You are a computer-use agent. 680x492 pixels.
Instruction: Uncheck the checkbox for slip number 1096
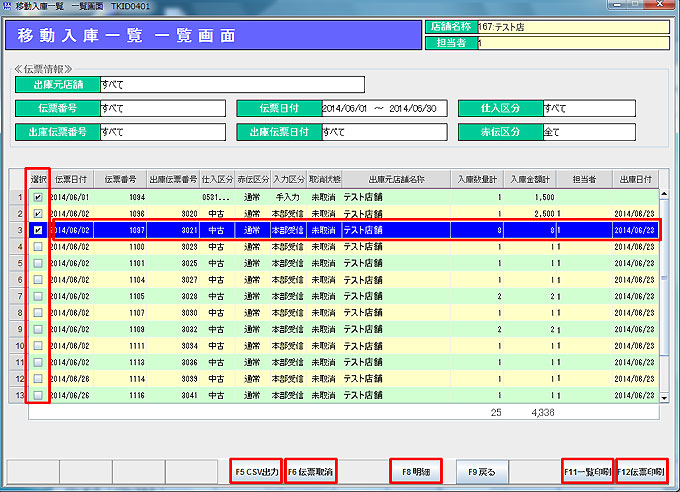37,214
